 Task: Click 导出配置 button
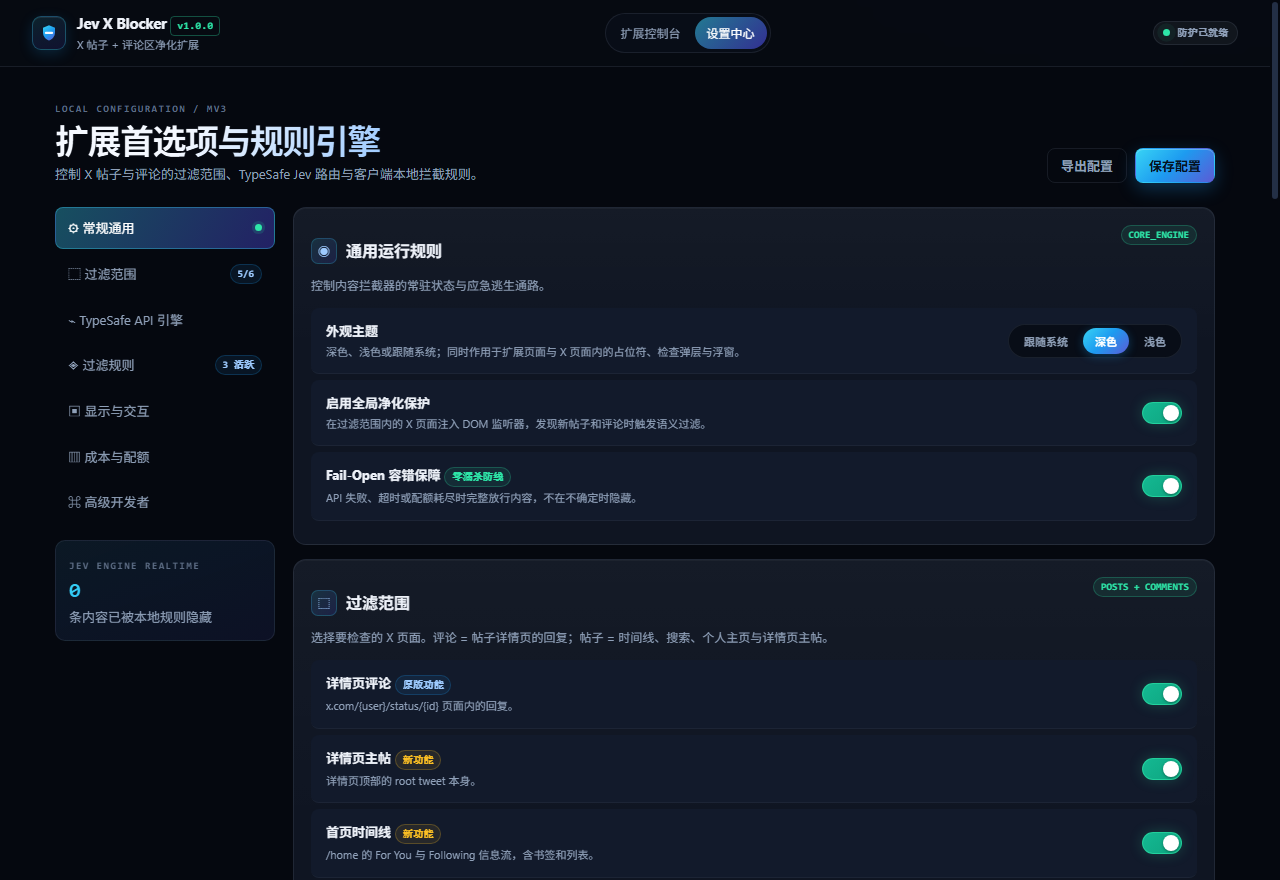1087,166
